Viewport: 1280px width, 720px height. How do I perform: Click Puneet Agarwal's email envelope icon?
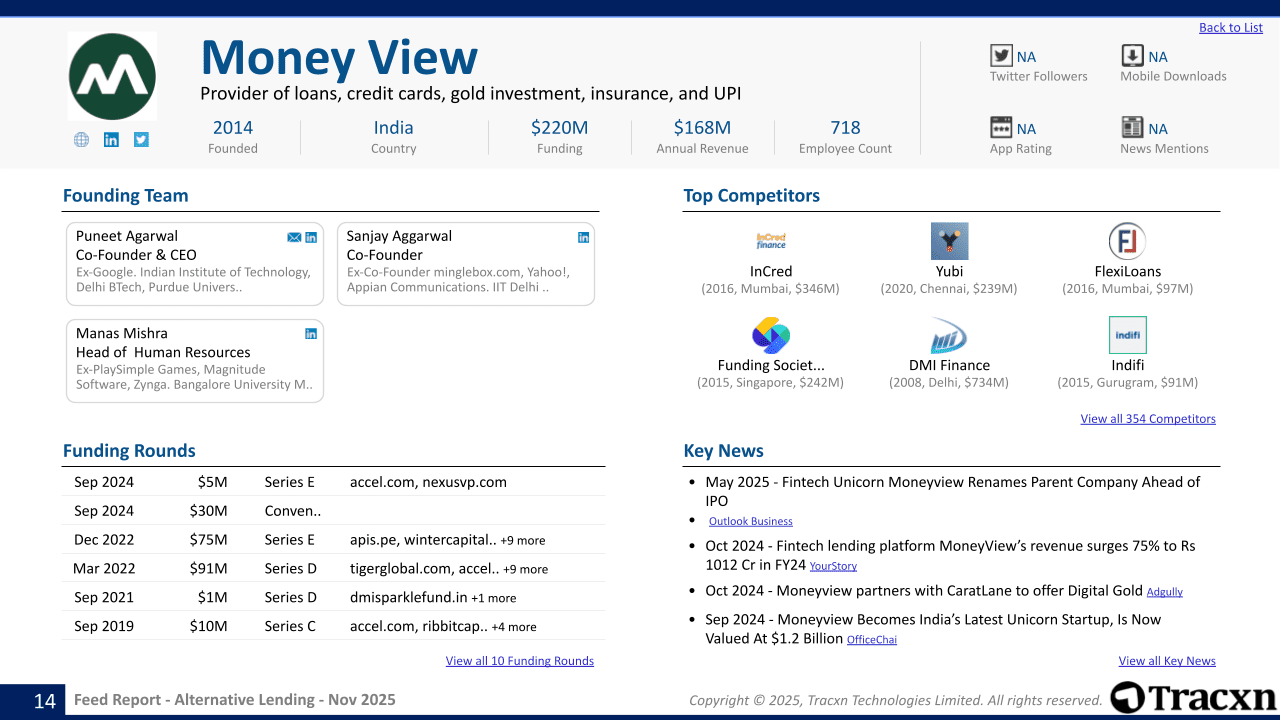(x=294, y=237)
